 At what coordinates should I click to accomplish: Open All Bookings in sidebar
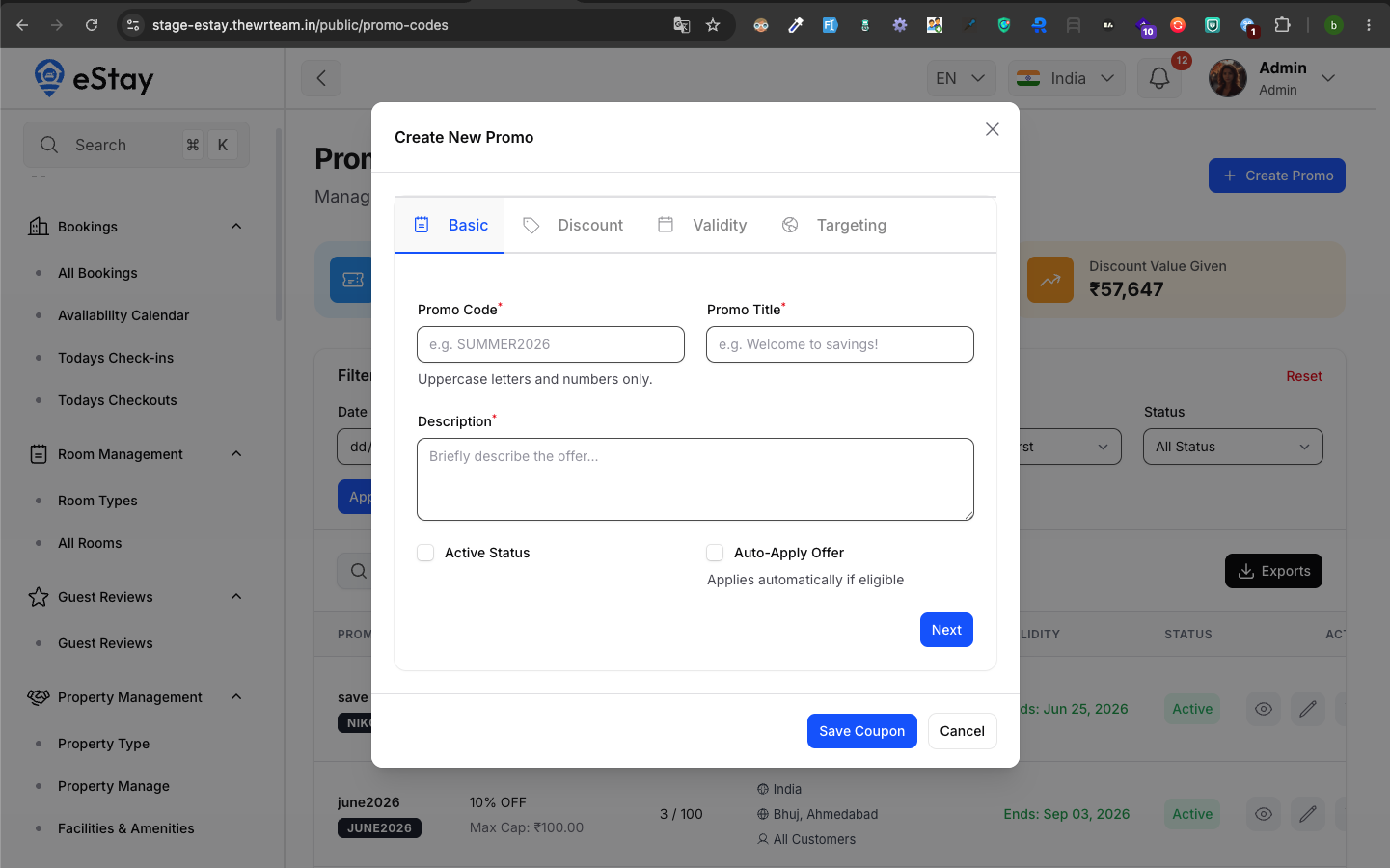pos(97,273)
